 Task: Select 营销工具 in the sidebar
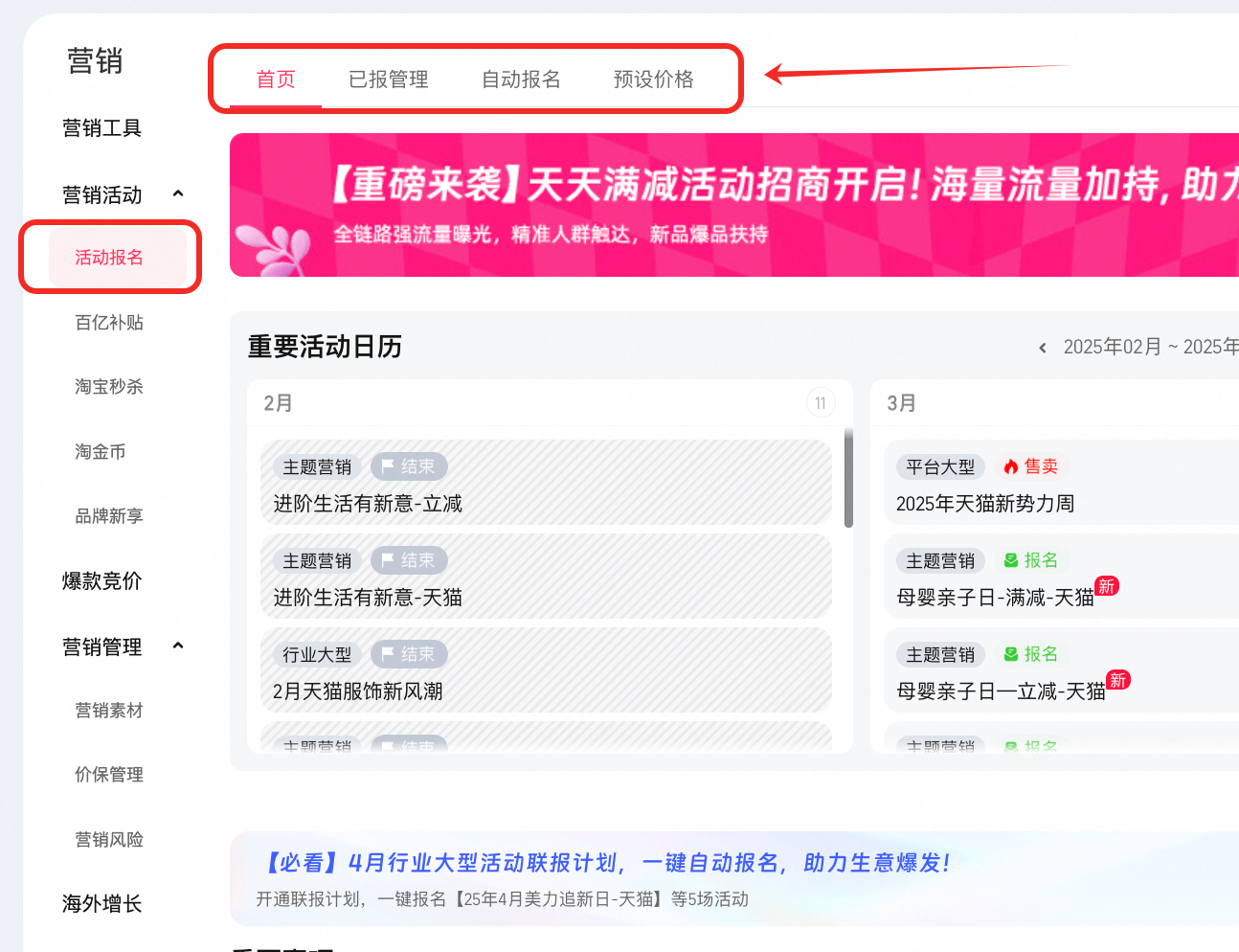pyautogui.click(x=101, y=128)
